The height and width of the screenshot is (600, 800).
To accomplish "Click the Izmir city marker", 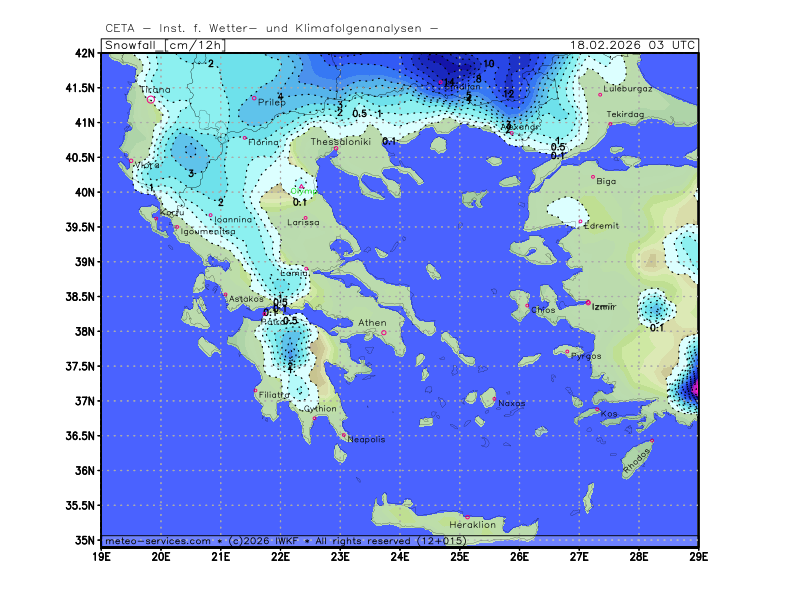I will point(588,302).
